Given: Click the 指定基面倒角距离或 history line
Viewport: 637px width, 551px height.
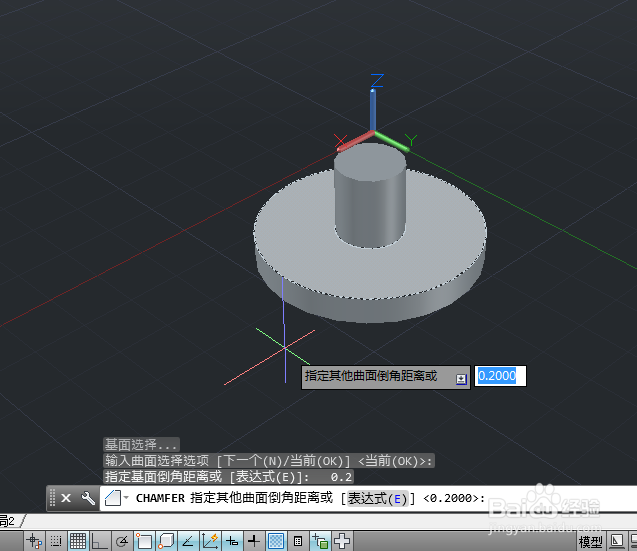Looking at the screenshot, I should [228, 477].
